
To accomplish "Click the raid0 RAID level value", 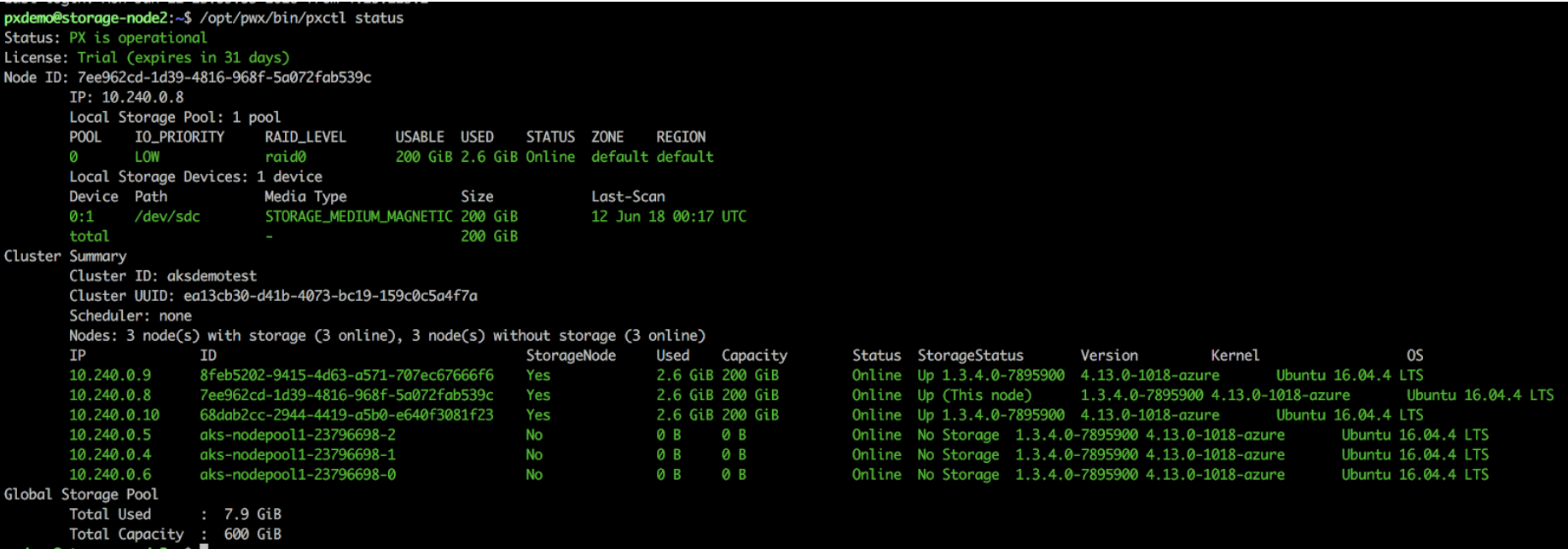I will (x=285, y=157).
